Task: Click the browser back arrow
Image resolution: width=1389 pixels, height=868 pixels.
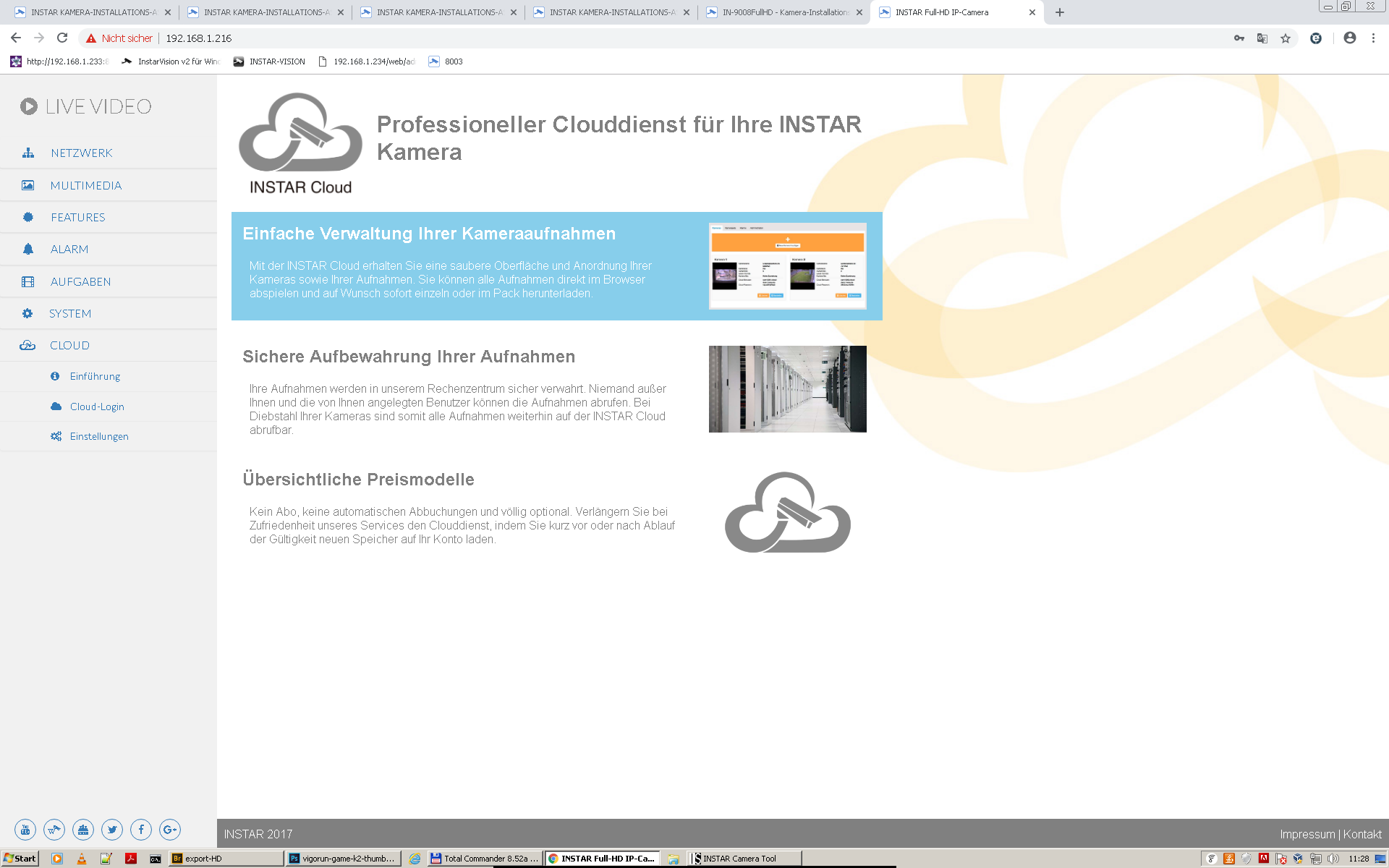Action: 16,38
